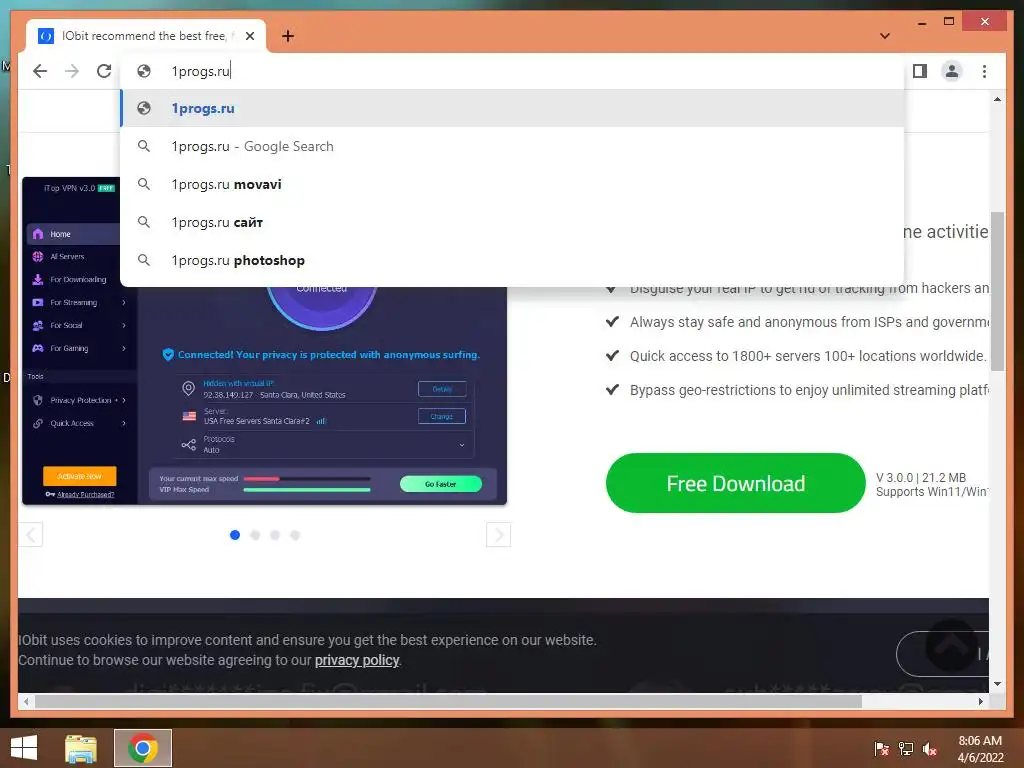Click the horizontal scrollbar thumb

pos(448,701)
